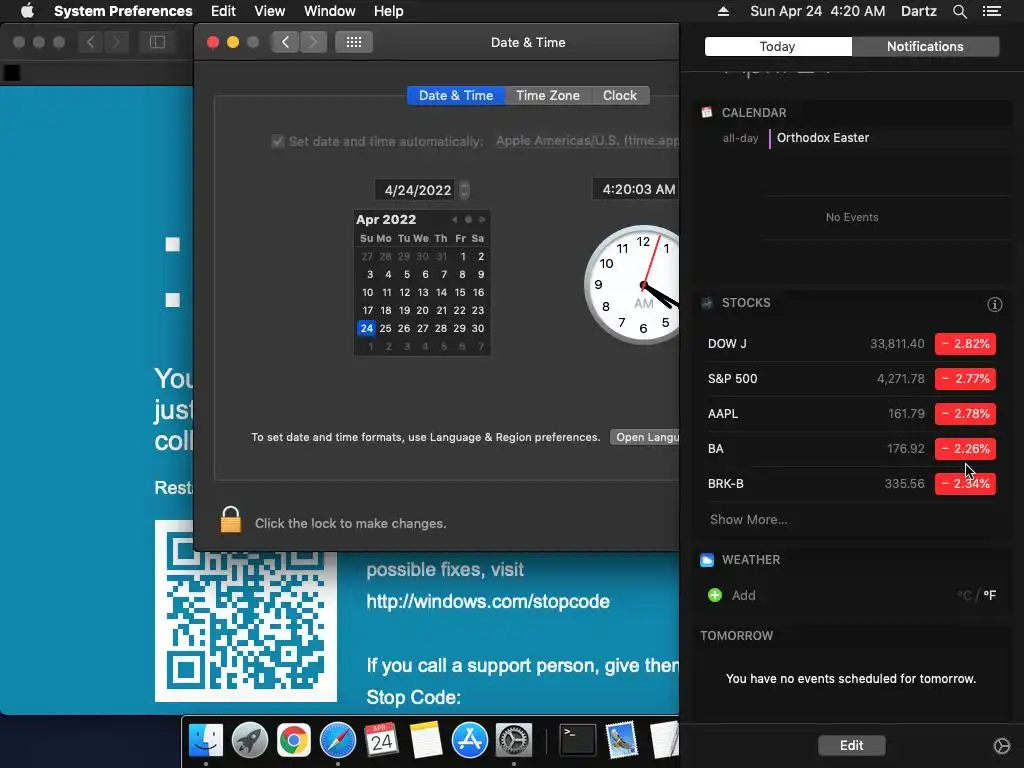Screen dimensions: 1024x768
Task: Open the Window menu
Action: point(330,11)
